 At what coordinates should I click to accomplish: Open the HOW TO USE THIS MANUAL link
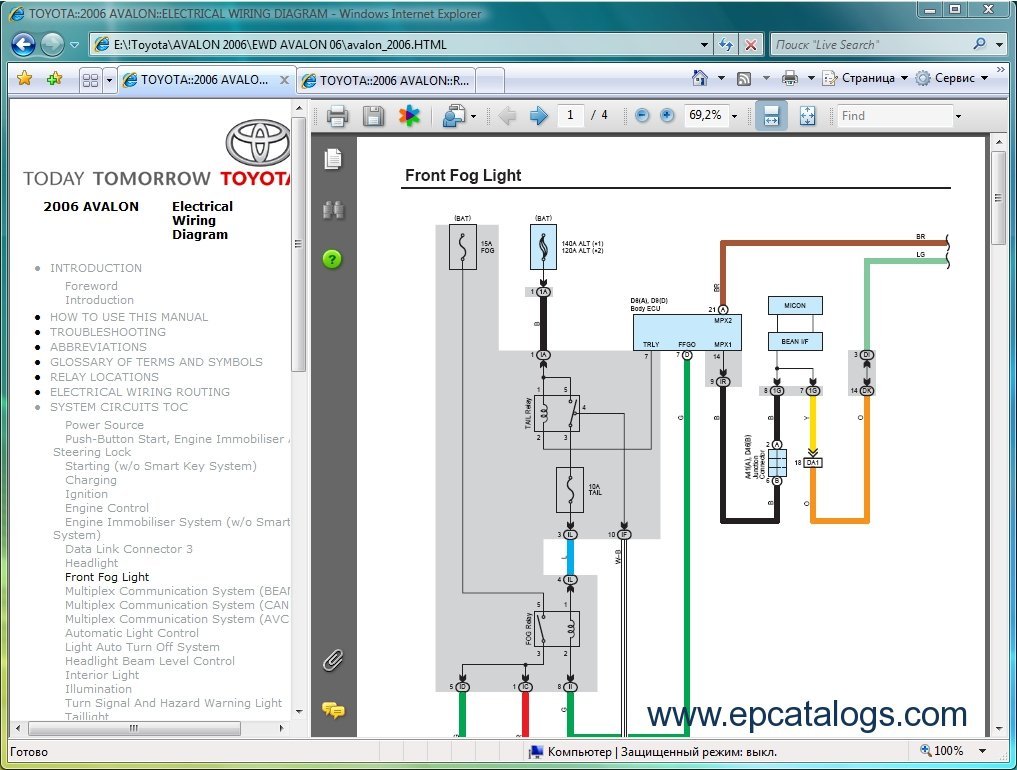click(129, 317)
